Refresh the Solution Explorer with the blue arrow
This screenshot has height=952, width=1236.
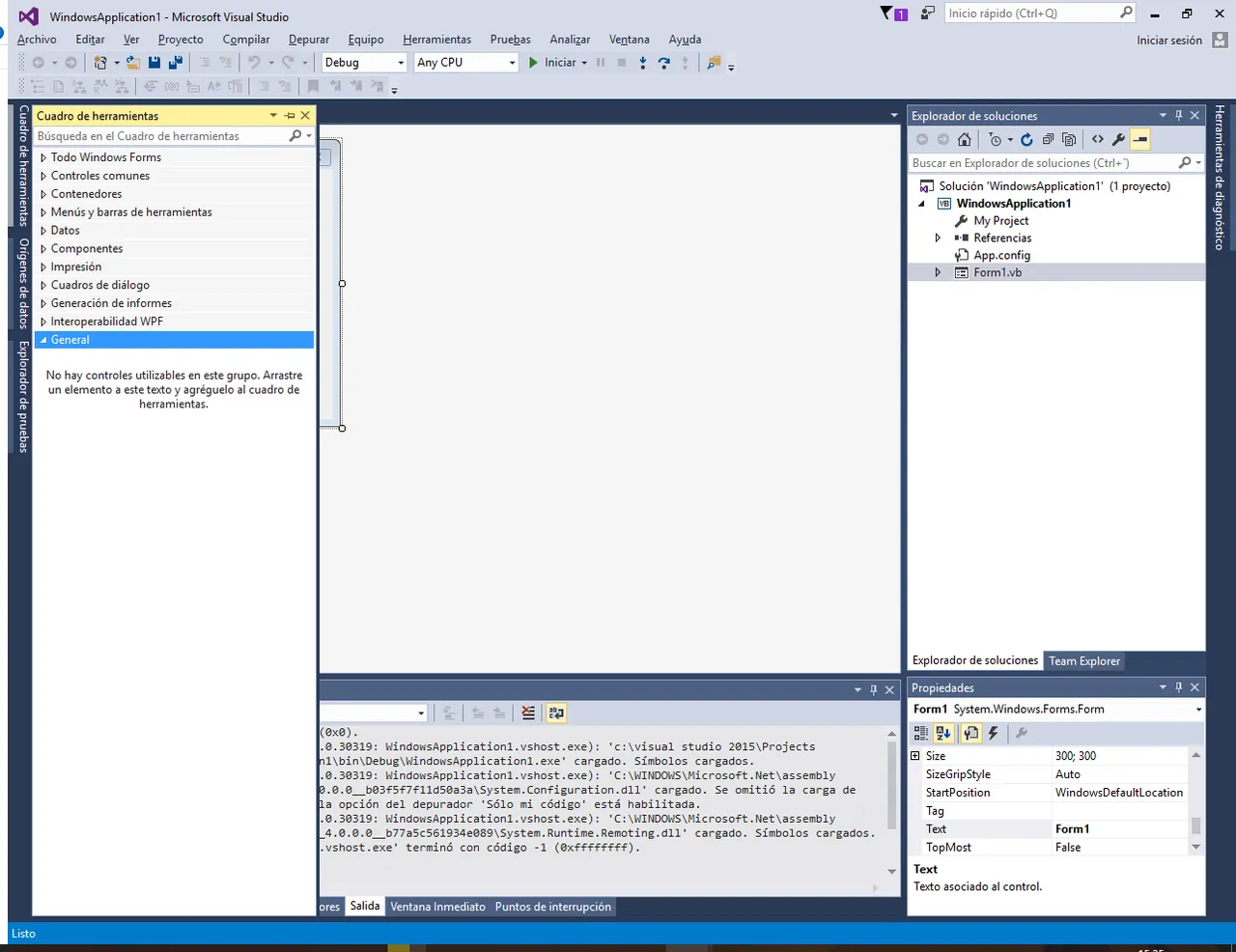coord(1026,139)
